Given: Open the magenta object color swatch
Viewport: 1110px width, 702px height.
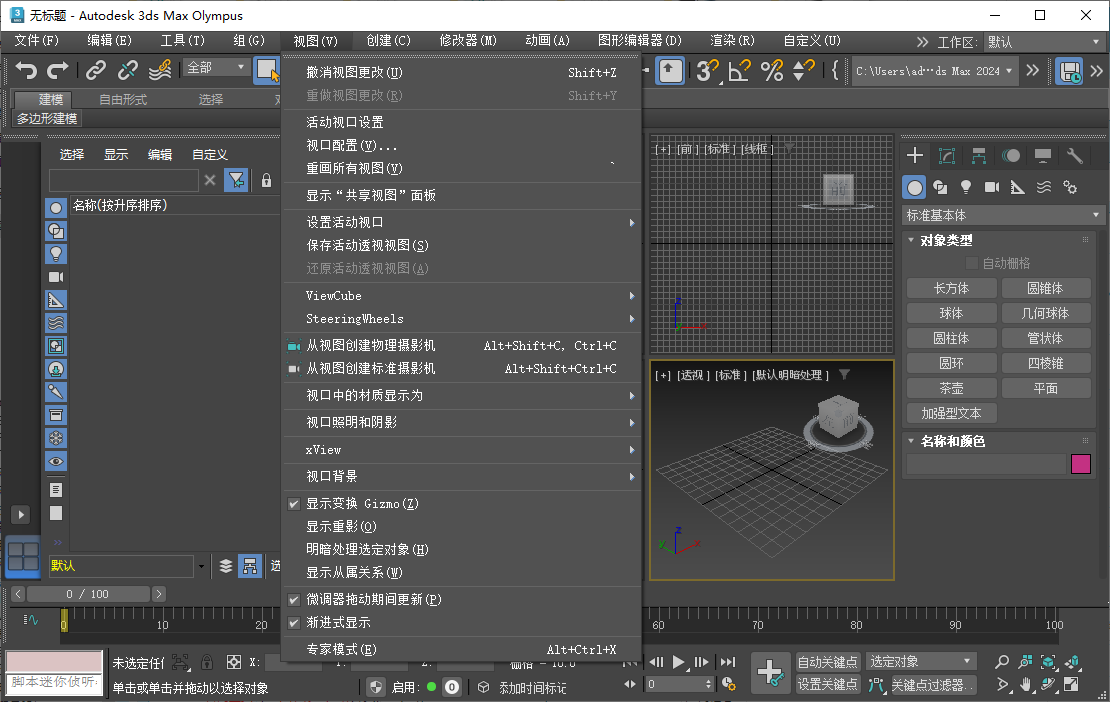Looking at the screenshot, I should click(1081, 464).
